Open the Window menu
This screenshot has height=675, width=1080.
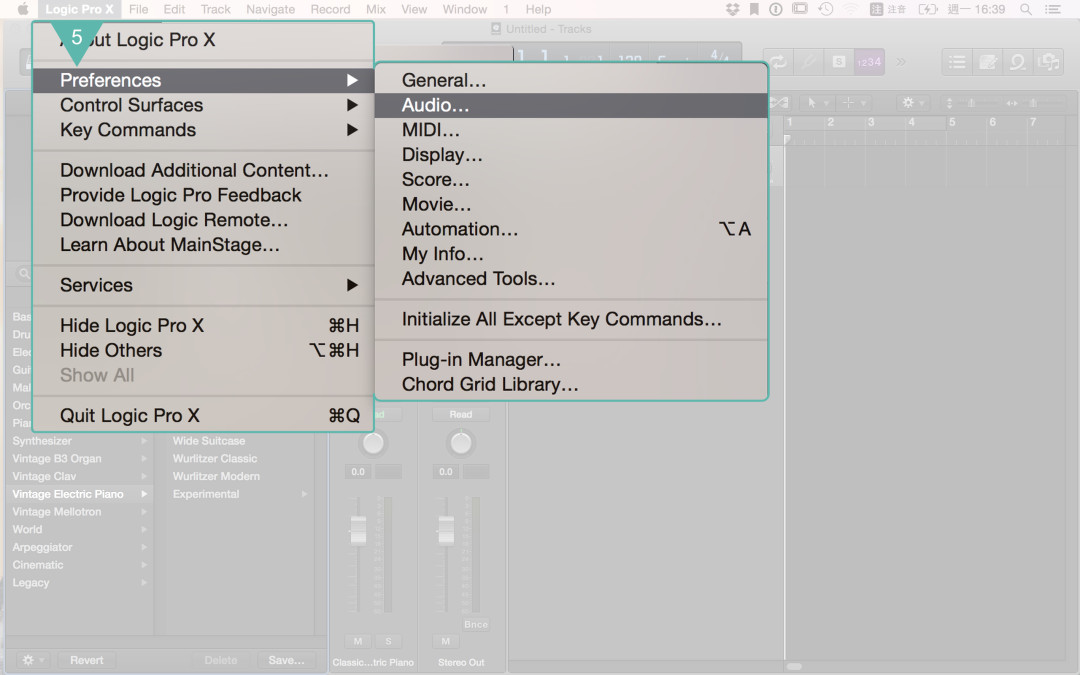coord(465,9)
